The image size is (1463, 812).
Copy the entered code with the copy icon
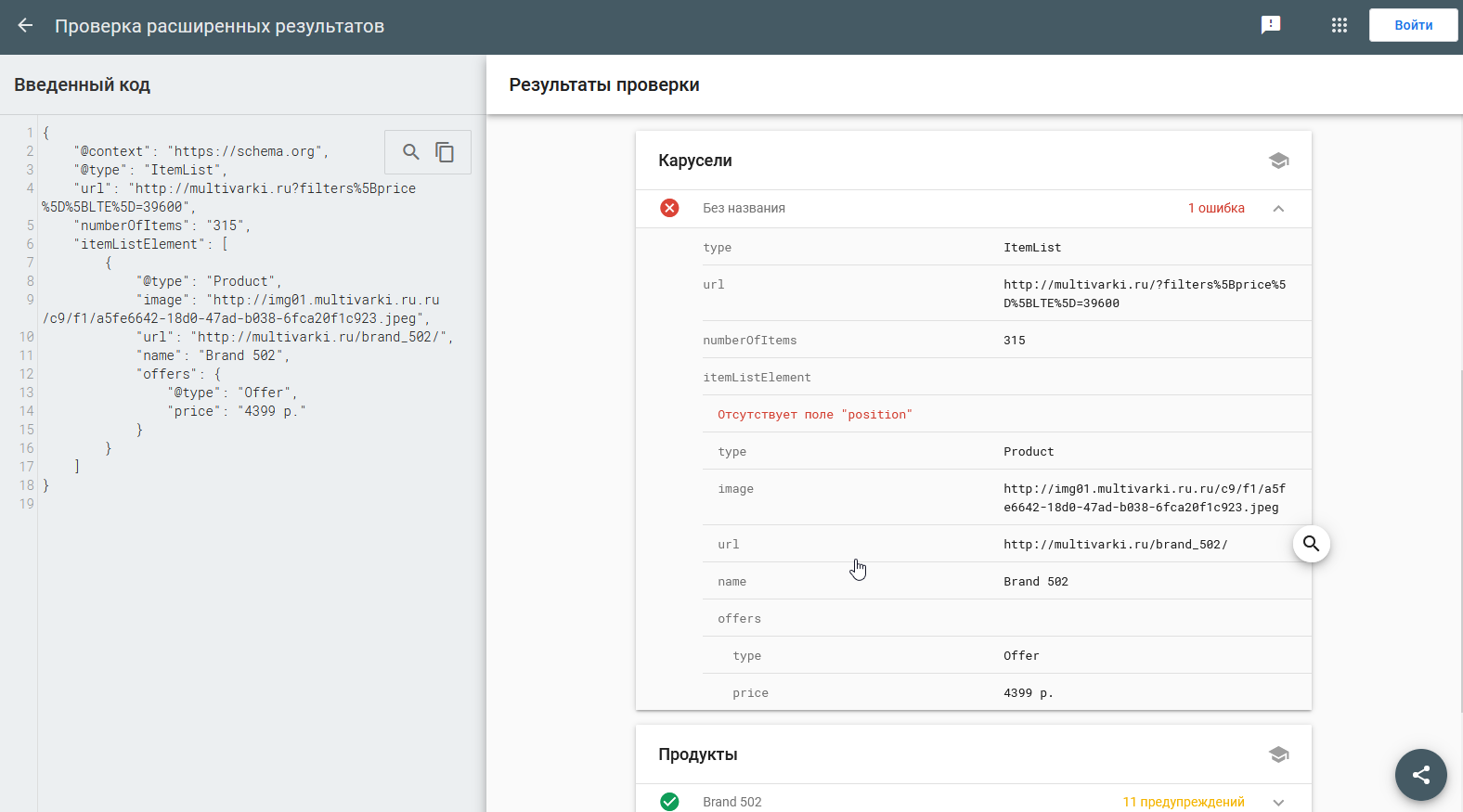[x=446, y=152]
